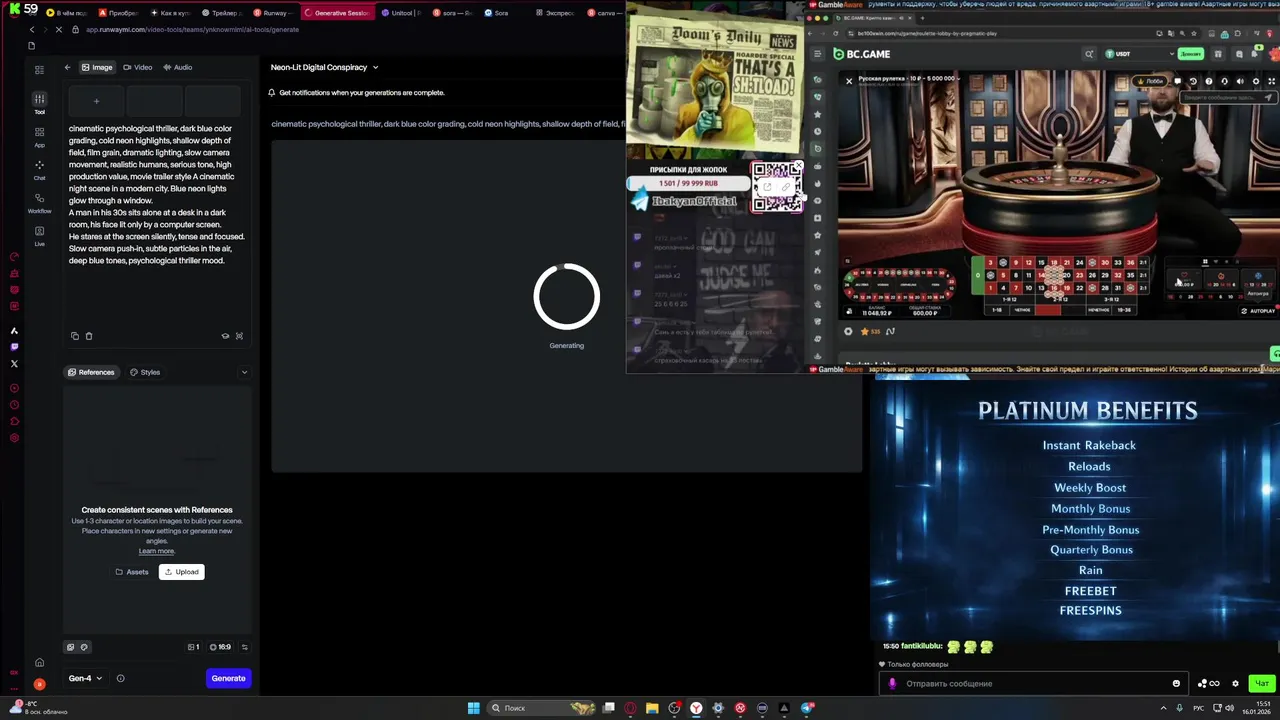Click the Upload button
The width and height of the screenshot is (1280, 720).
pos(181,572)
